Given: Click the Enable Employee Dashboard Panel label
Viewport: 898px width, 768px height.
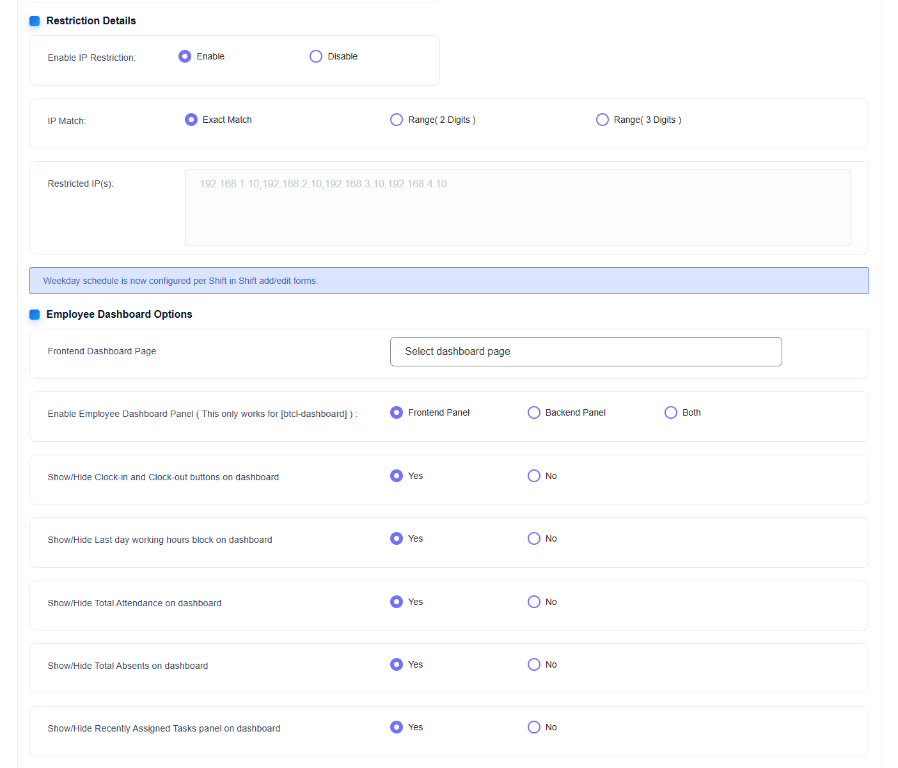Looking at the screenshot, I should pyautogui.click(x=202, y=414).
